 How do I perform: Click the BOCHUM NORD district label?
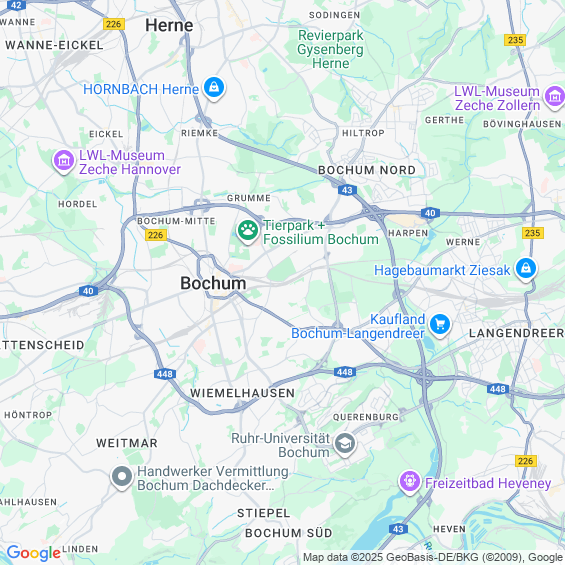tap(367, 170)
